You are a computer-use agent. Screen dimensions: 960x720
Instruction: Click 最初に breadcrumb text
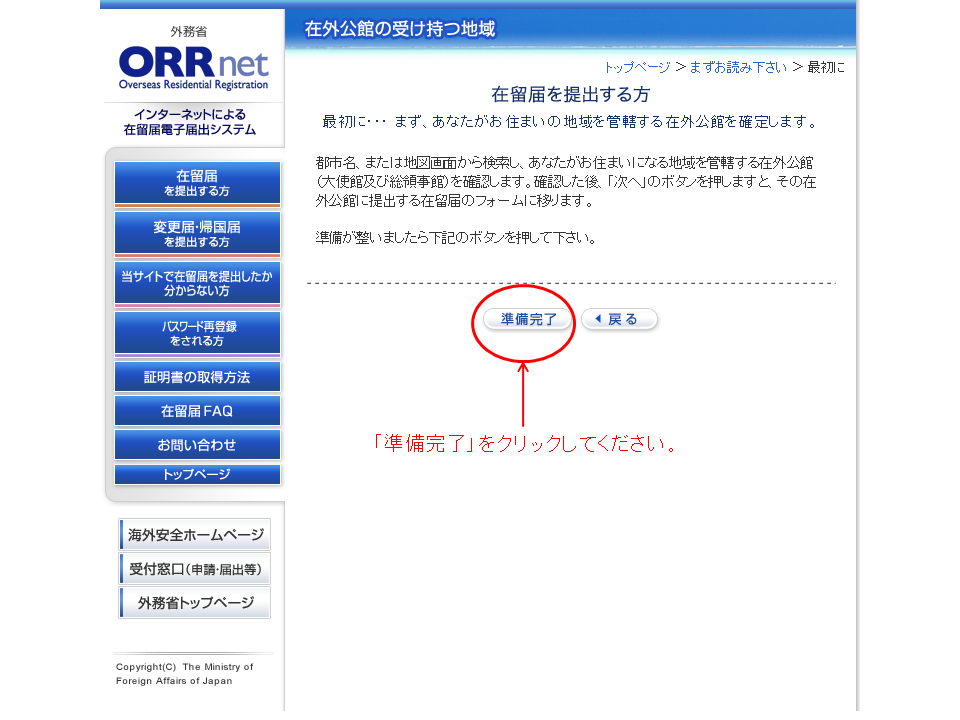(826, 67)
